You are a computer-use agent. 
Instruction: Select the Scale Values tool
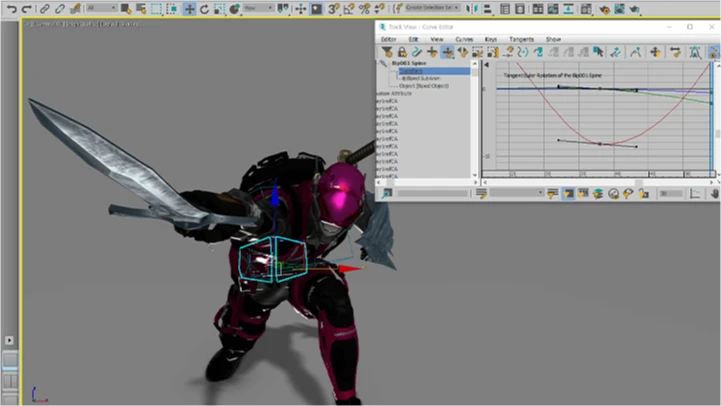493,52
